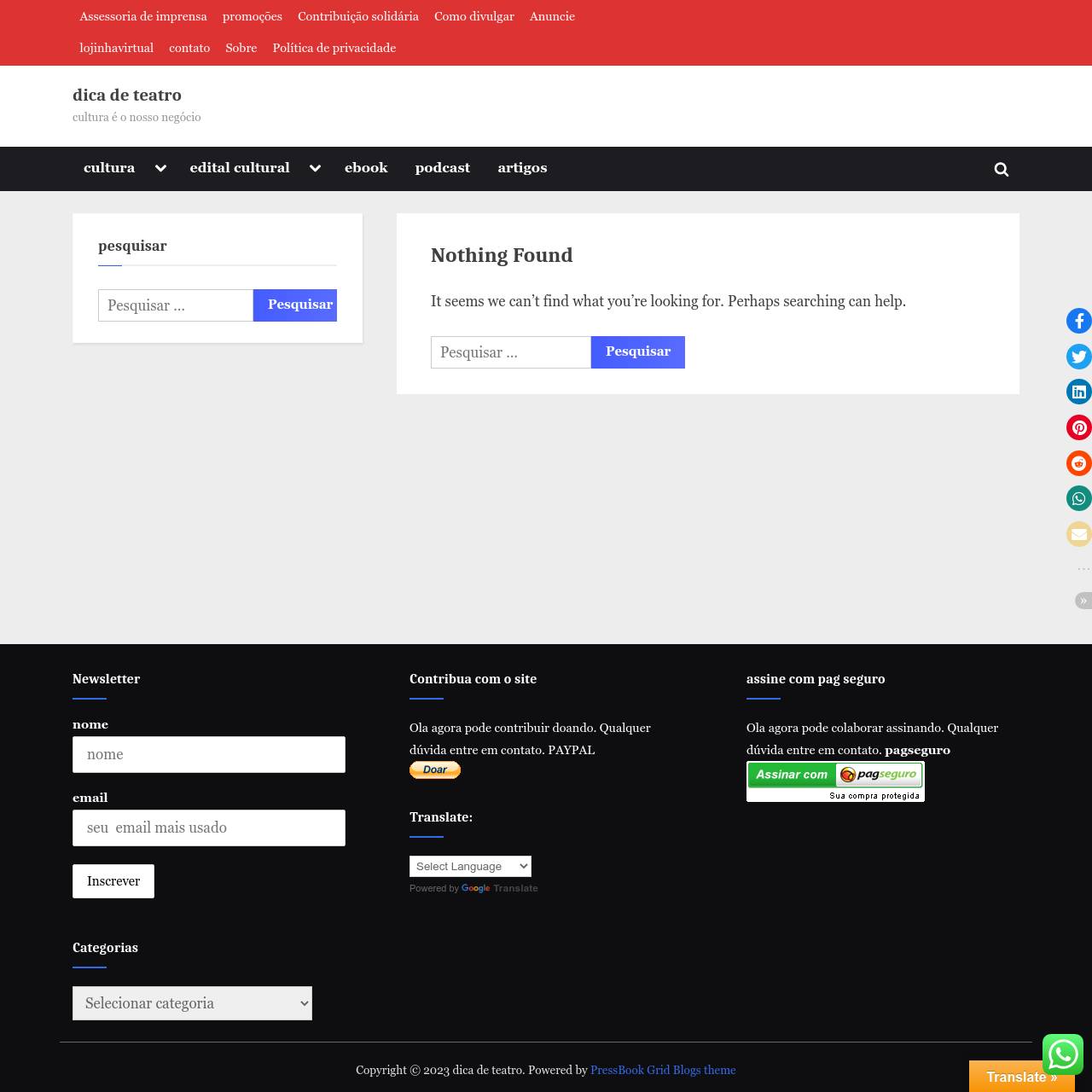Open the Selecionar categoria dropdown
1092x1092 pixels.
[x=192, y=1003]
